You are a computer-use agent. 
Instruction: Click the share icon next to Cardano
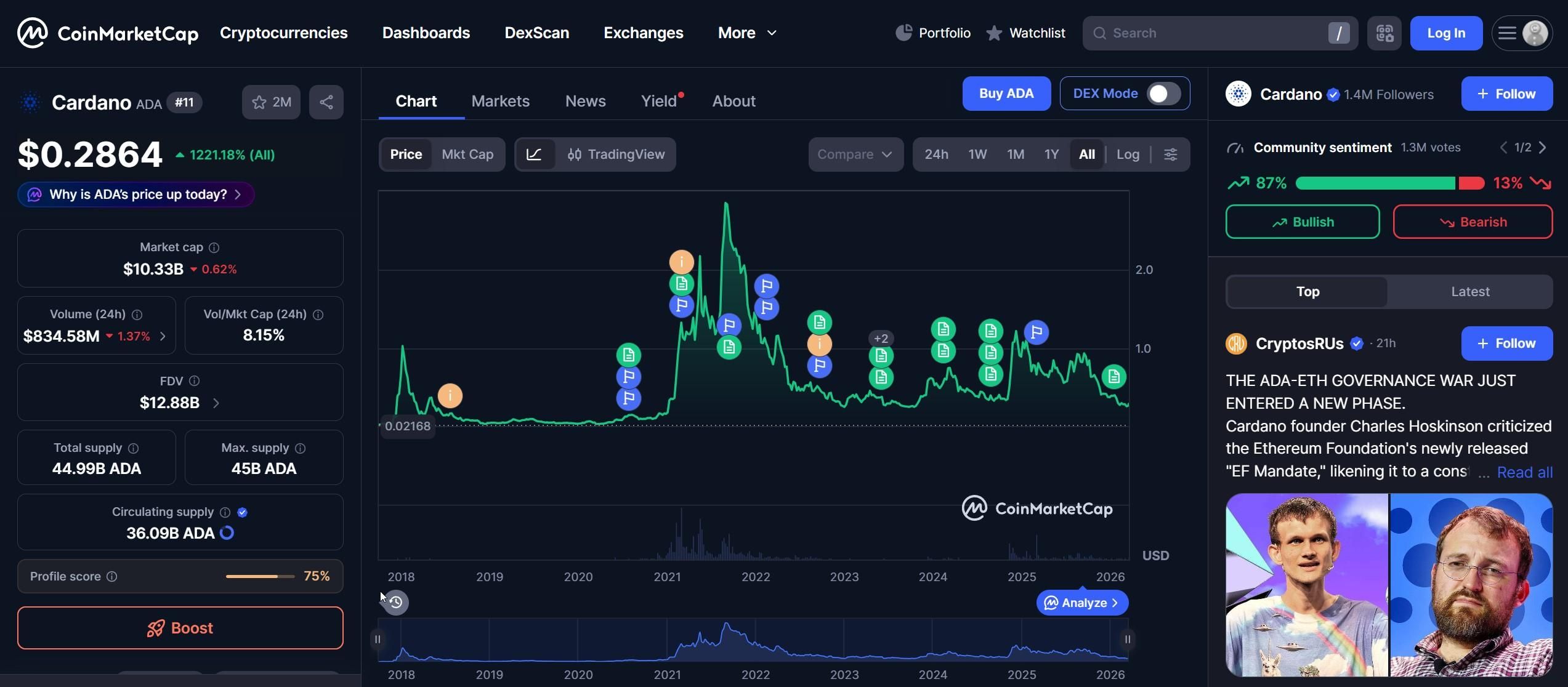[326, 102]
